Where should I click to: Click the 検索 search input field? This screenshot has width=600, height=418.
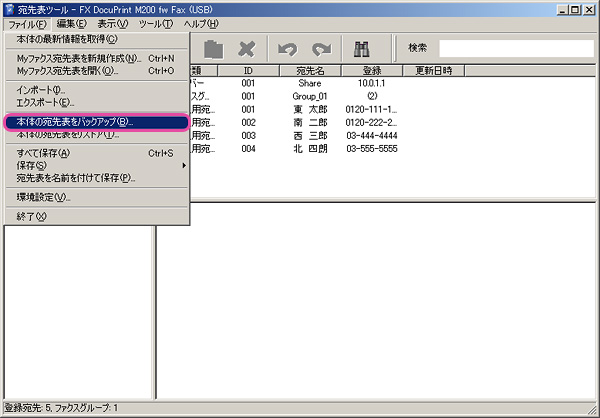click(515, 48)
